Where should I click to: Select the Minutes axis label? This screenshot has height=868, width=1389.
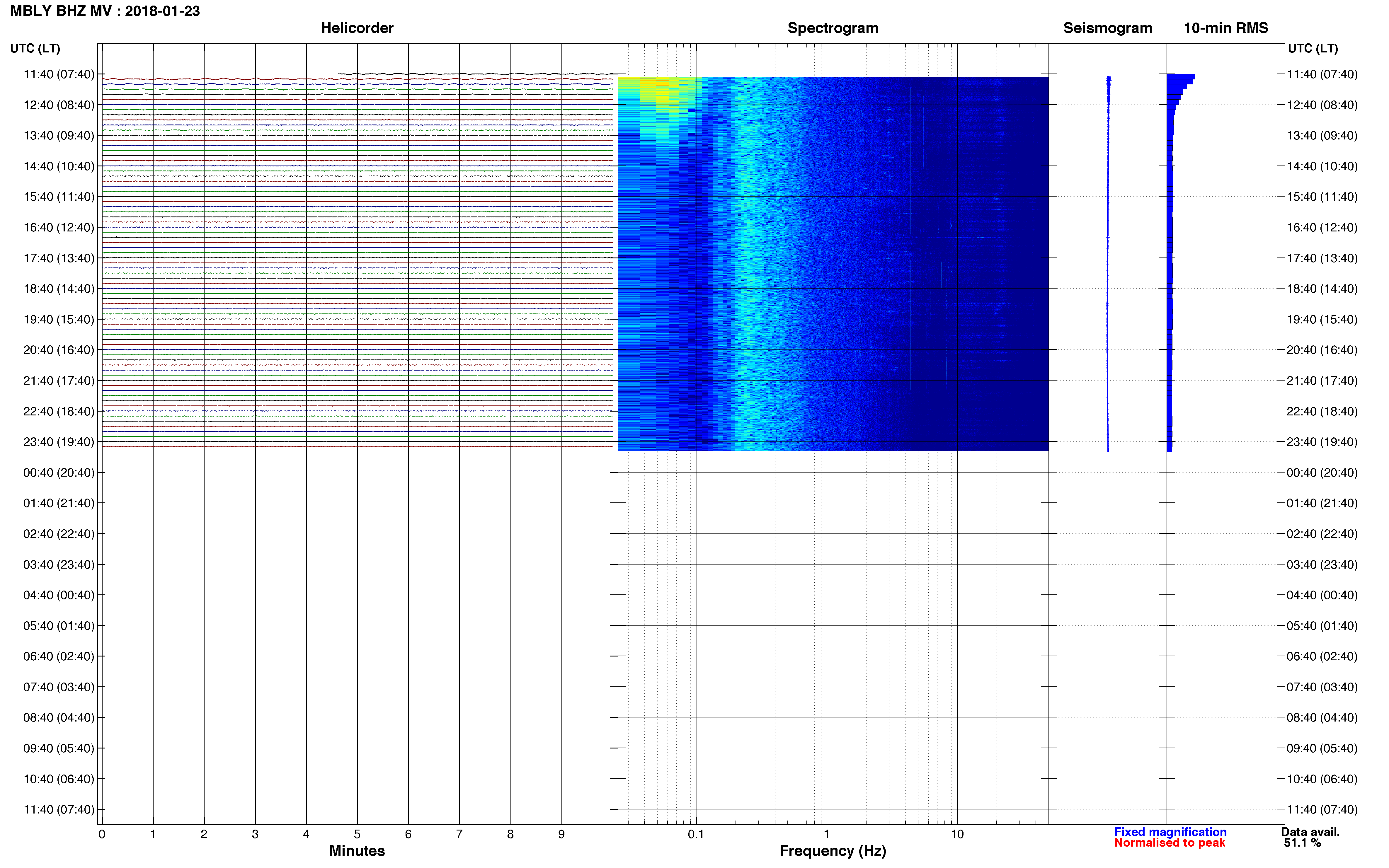(357, 851)
